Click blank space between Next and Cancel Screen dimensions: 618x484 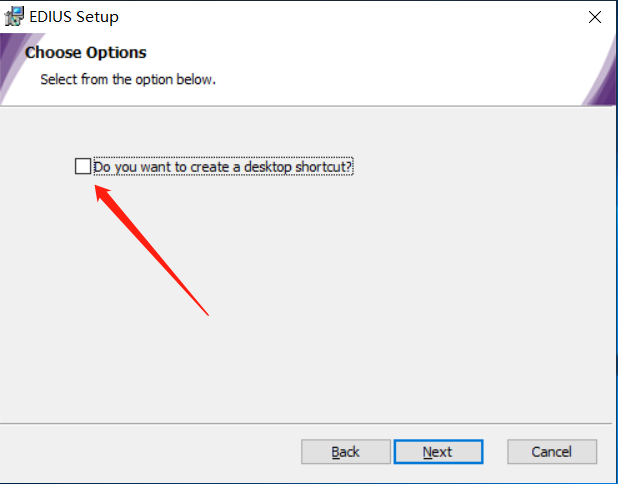tap(493, 452)
